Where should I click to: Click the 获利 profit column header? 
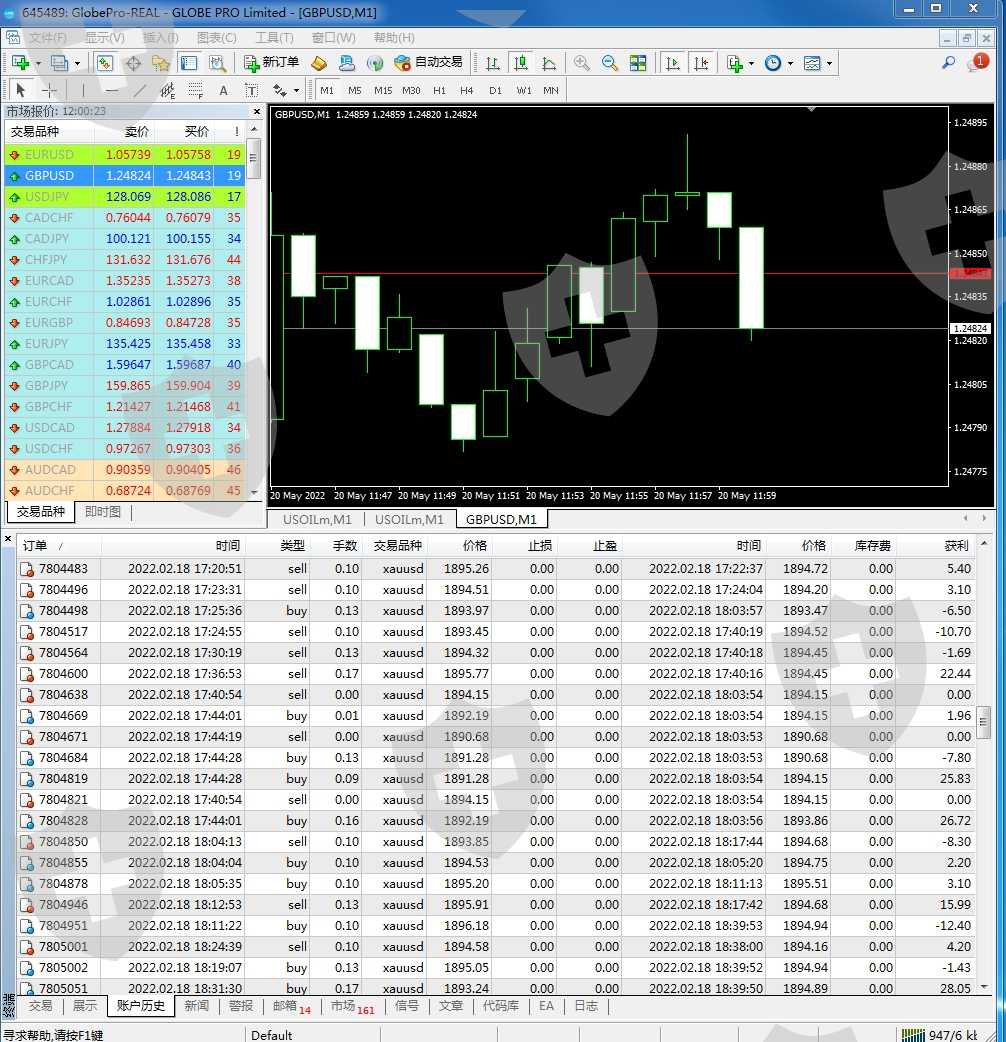(x=956, y=546)
